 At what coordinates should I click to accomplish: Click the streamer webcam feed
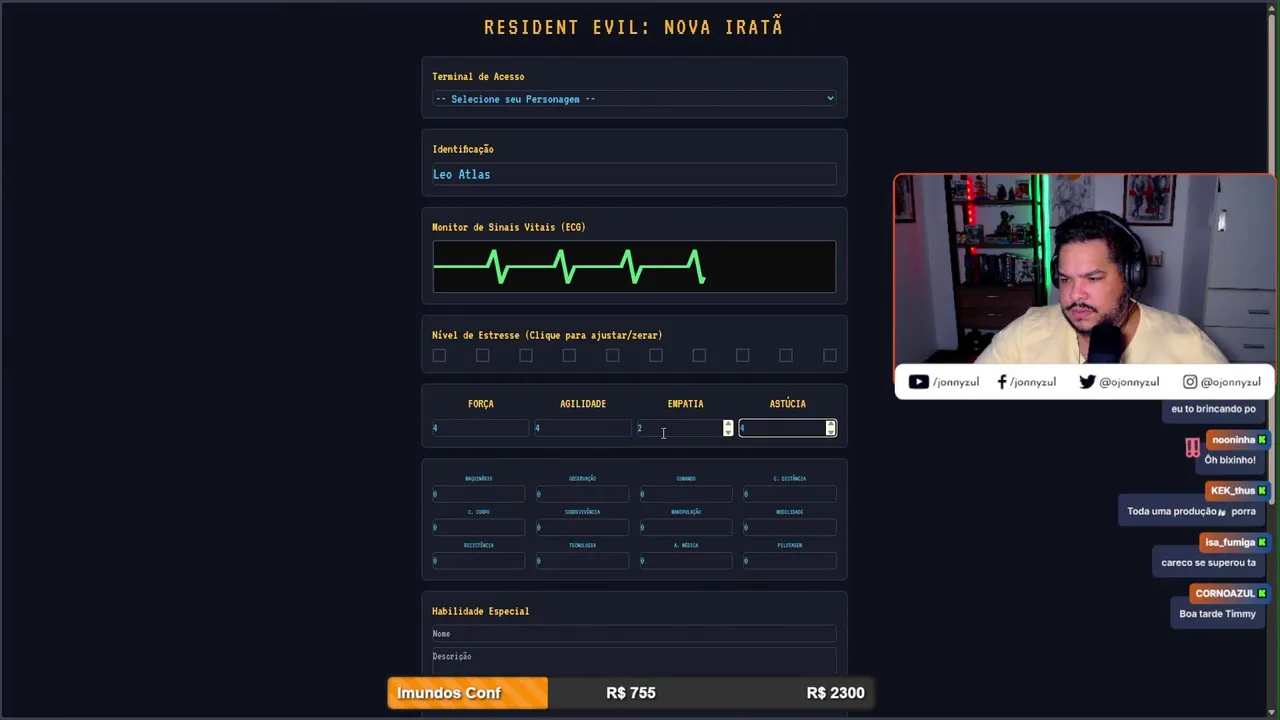point(1084,270)
